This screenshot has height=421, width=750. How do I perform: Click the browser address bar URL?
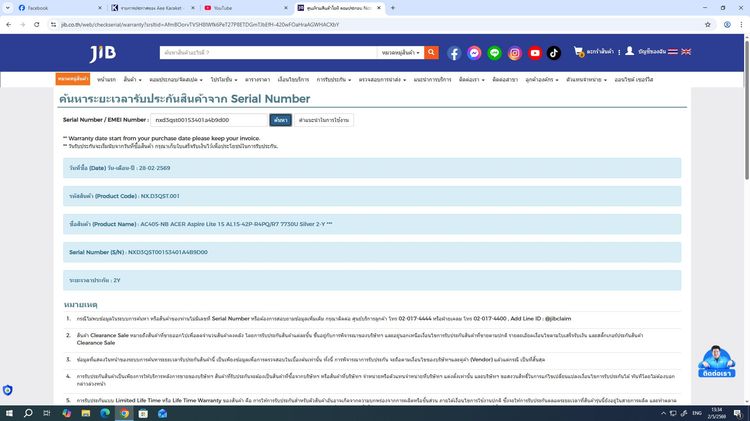pyautogui.click(x=199, y=24)
